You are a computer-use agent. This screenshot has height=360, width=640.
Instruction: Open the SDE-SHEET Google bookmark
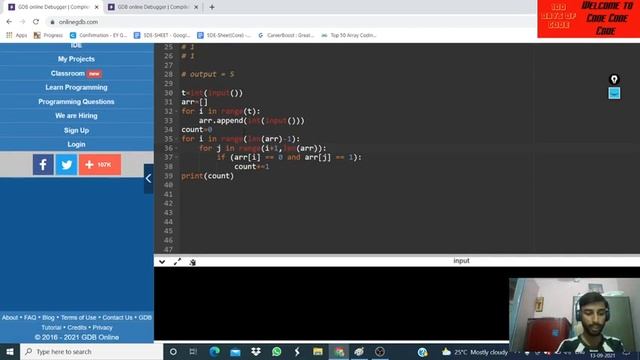(162, 36)
